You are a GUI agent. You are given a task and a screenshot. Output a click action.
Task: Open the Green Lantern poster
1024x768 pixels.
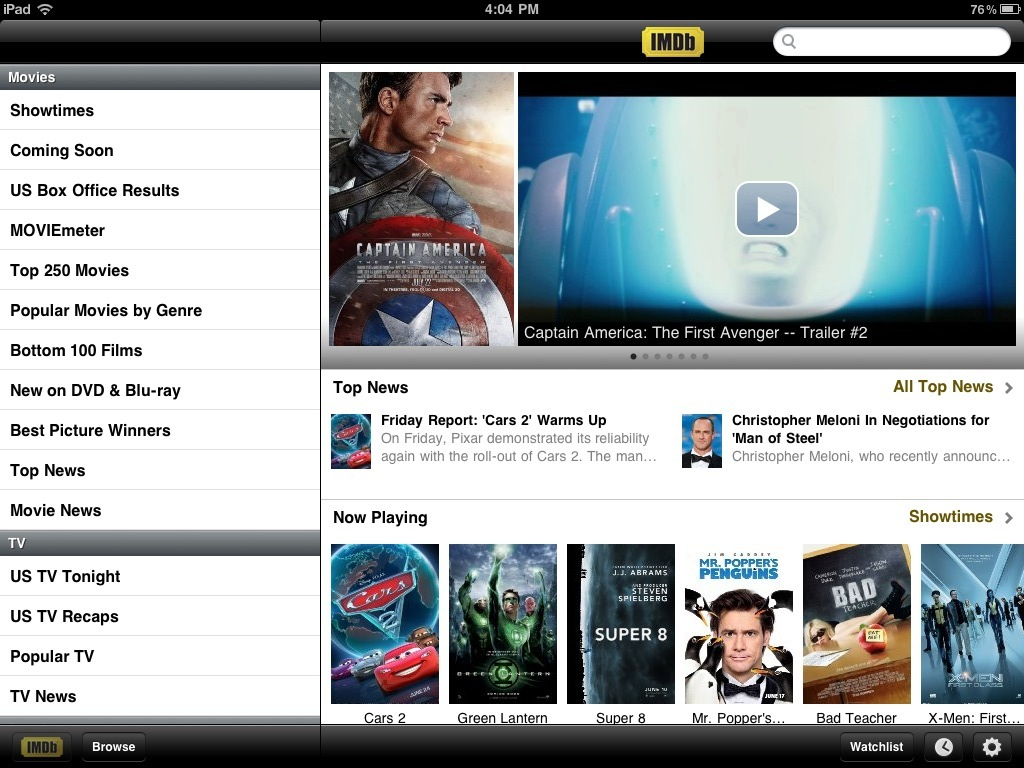503,624
